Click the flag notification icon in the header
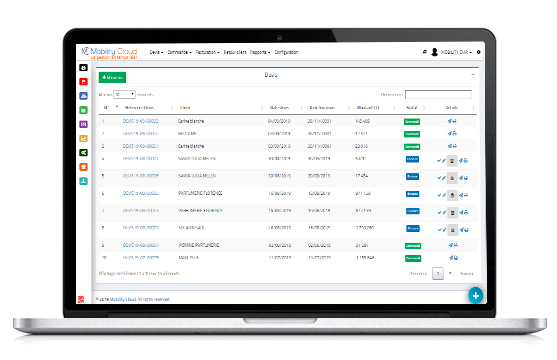Viewport: 557px width, 360px height. [x=424, y=52]
